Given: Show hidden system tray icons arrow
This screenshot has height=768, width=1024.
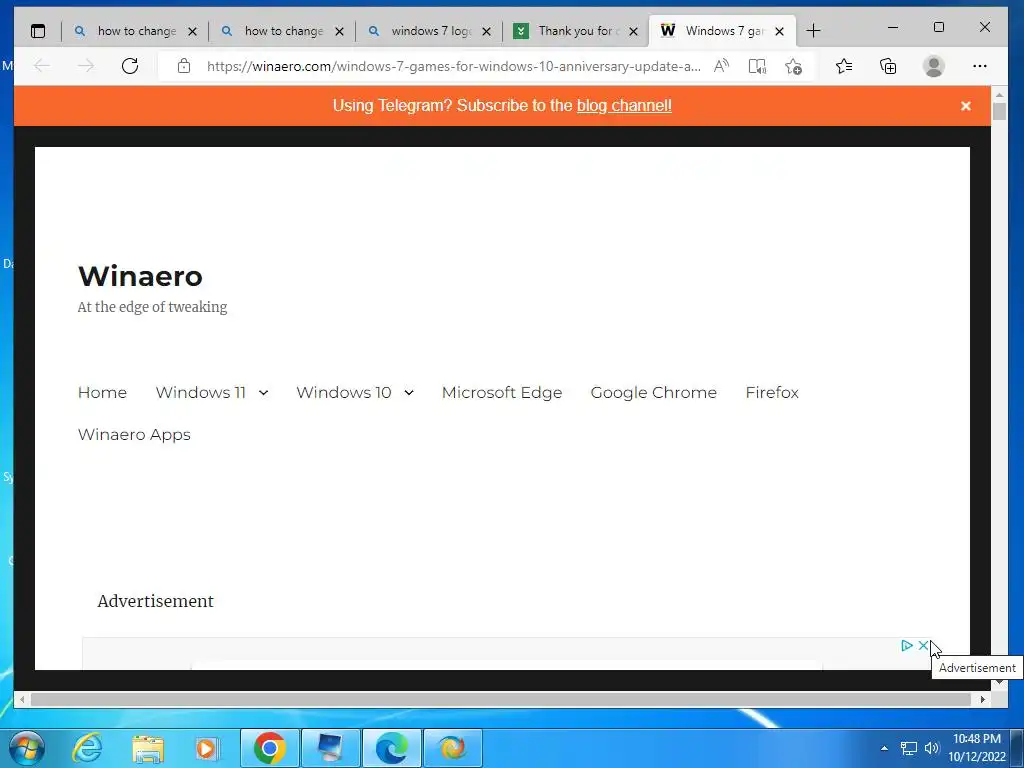Looking at the screenshot, I should 884,748.
